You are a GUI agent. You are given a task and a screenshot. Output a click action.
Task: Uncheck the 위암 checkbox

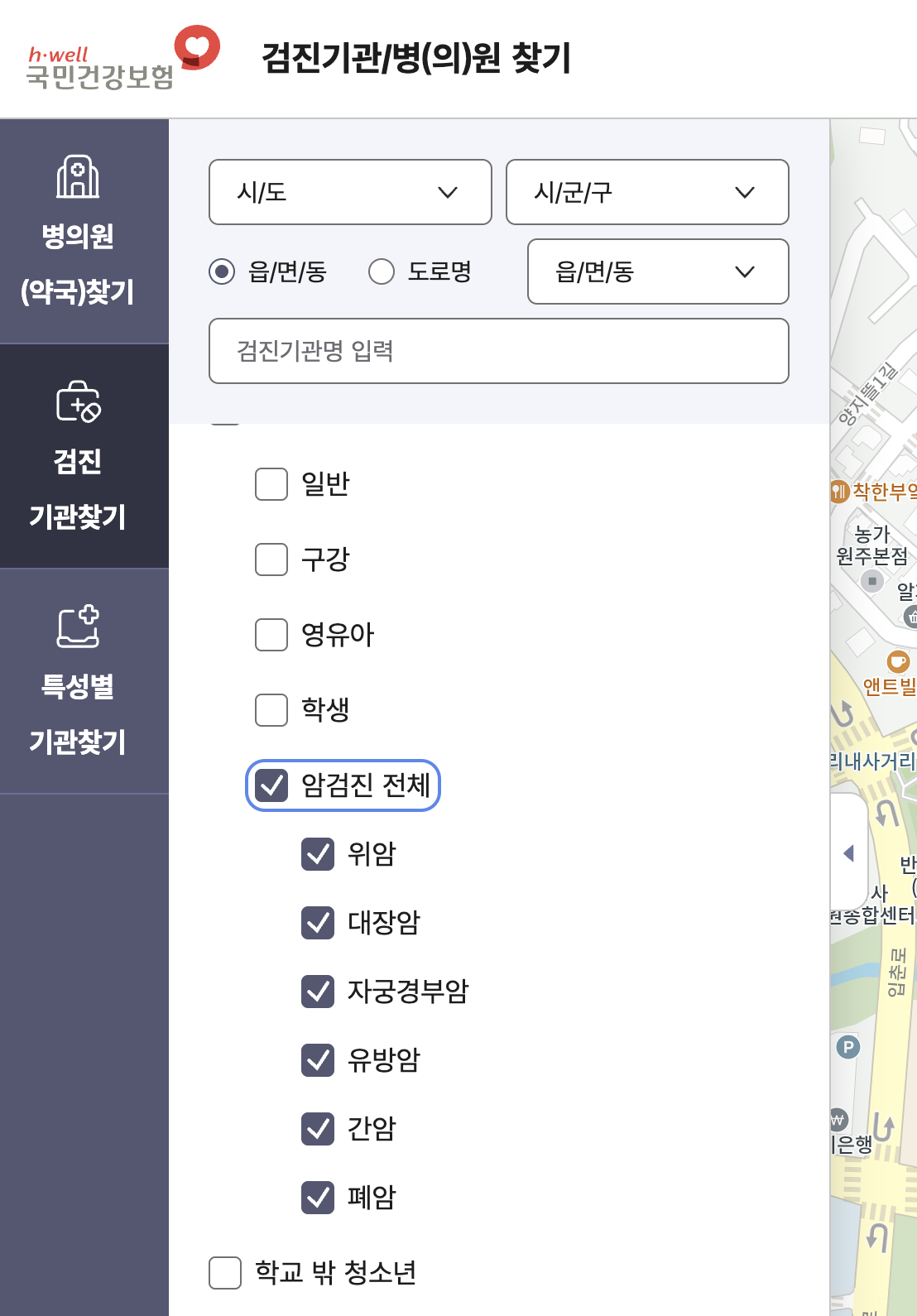click(x=318, y=854)
